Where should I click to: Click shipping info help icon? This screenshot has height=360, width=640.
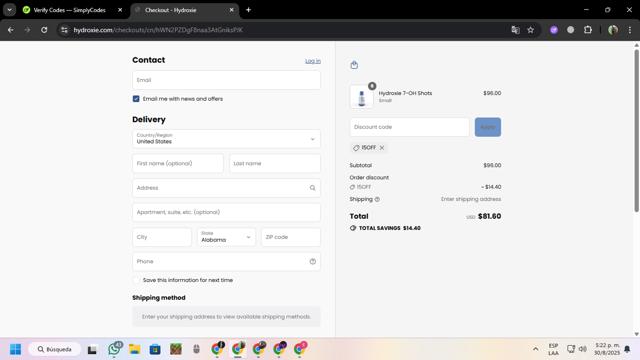(x=377, y=199)
